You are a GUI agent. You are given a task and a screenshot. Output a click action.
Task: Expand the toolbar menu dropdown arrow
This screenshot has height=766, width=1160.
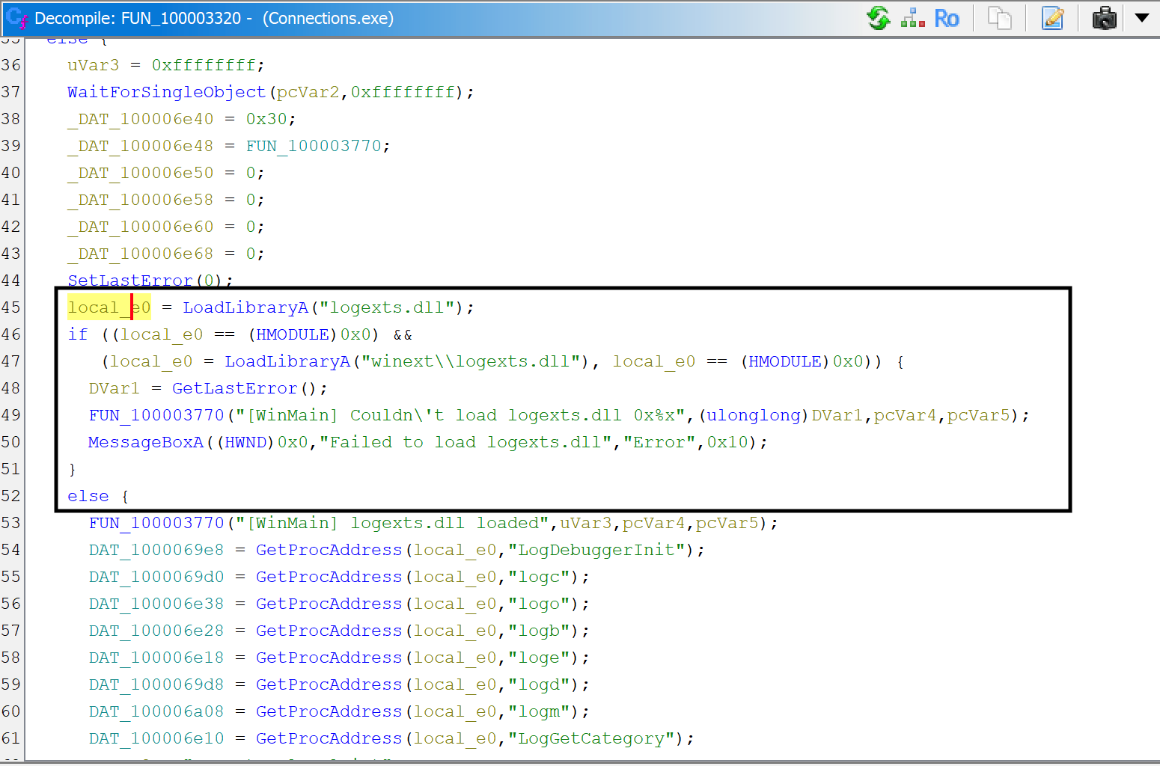(1142, 17)
